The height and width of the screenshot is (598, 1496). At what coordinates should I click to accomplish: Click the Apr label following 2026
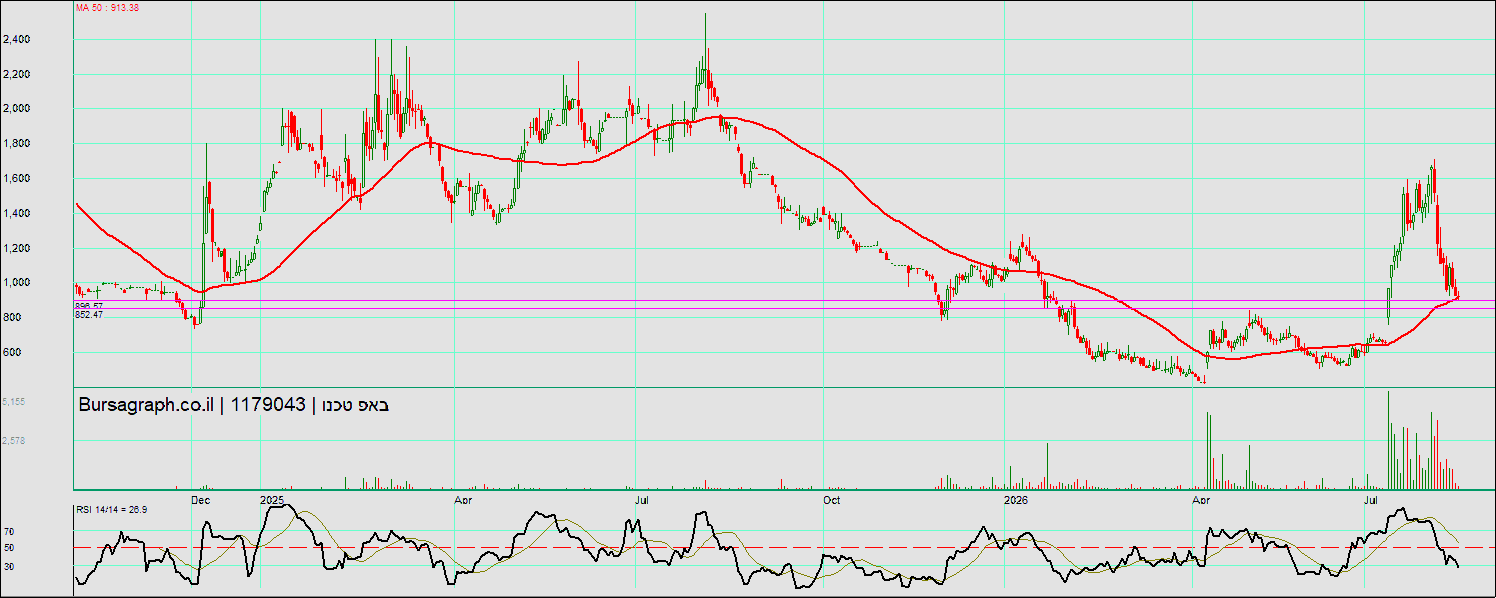pos(1200,498)
